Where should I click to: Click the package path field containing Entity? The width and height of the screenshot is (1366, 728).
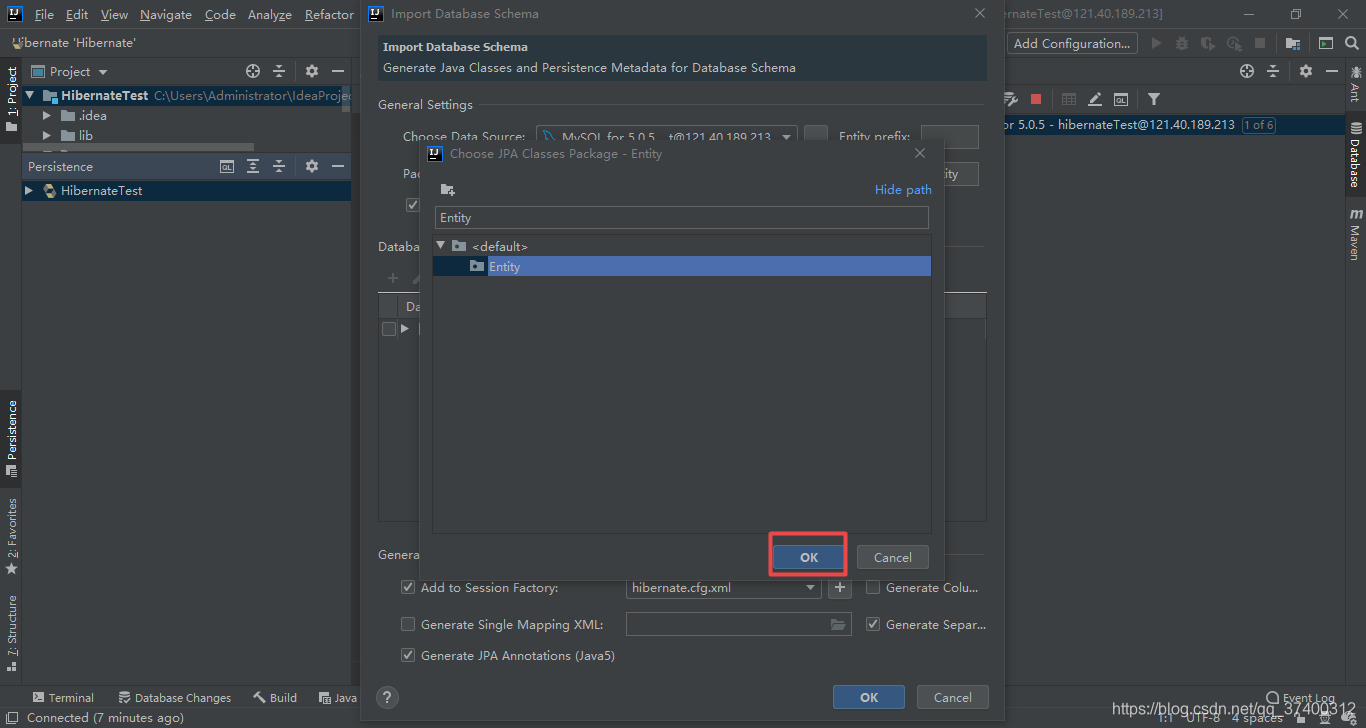[682, 217]
